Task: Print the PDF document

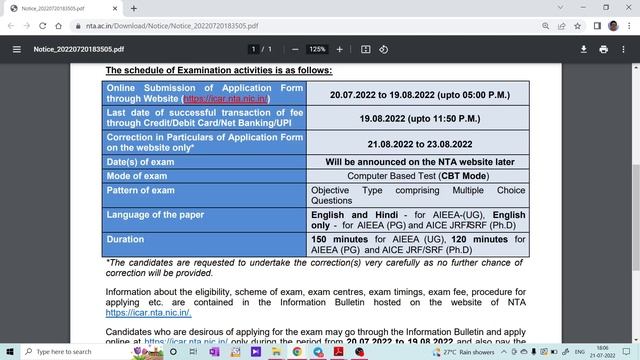Action: 604,49
